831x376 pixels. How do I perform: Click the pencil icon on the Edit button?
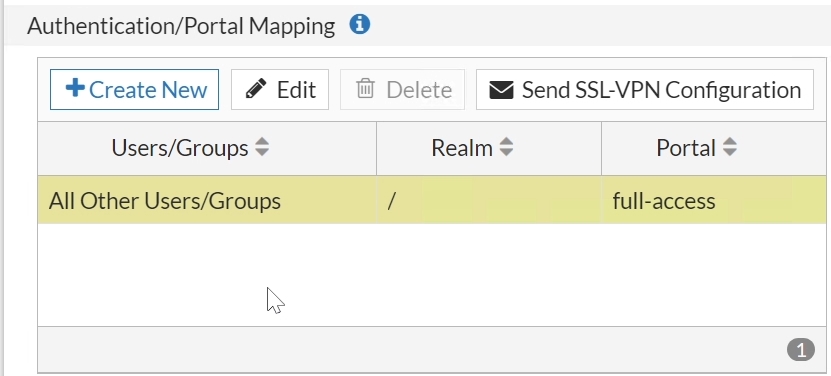(x=256, y=89)
